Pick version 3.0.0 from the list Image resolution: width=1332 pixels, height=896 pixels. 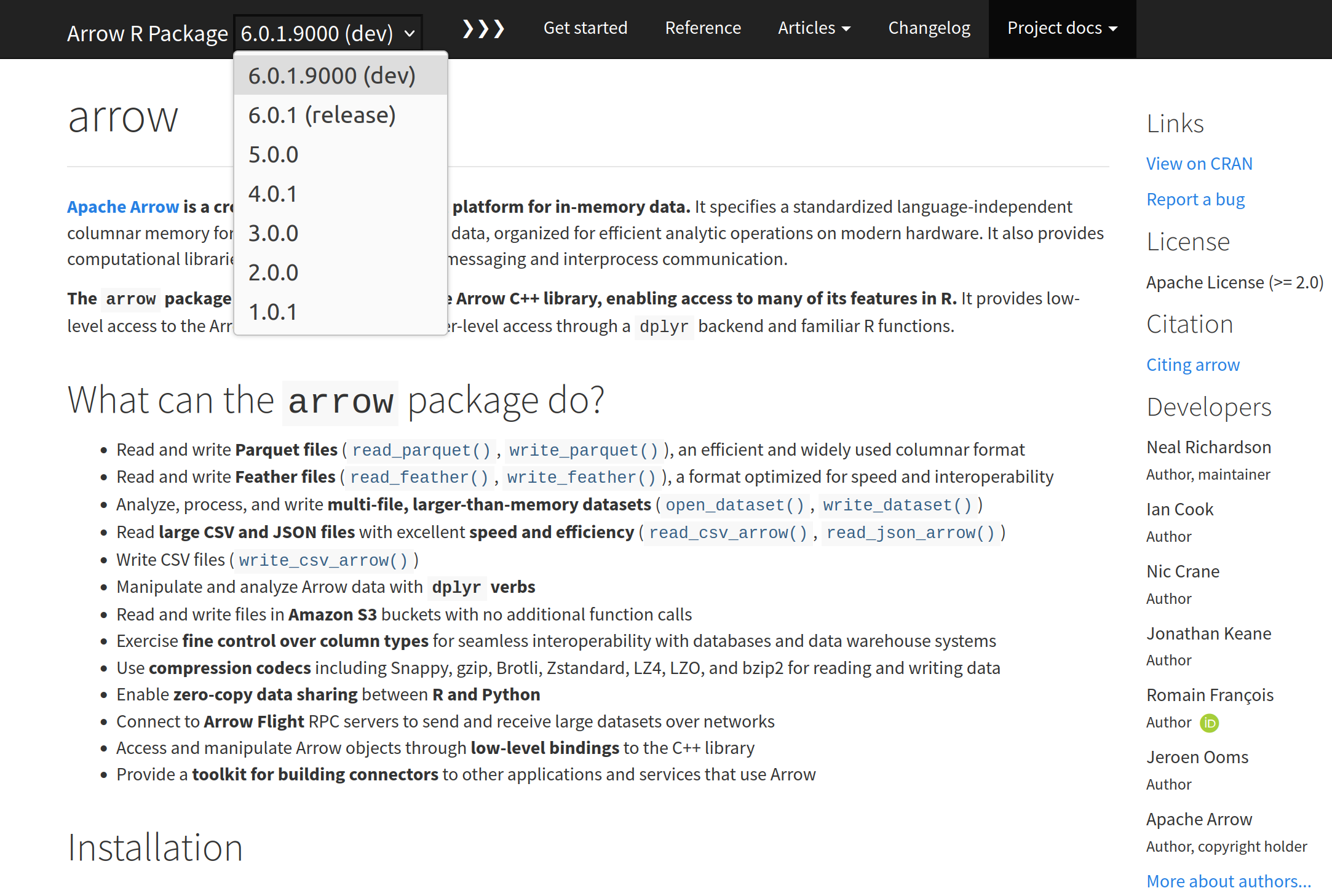pos(341,233)
